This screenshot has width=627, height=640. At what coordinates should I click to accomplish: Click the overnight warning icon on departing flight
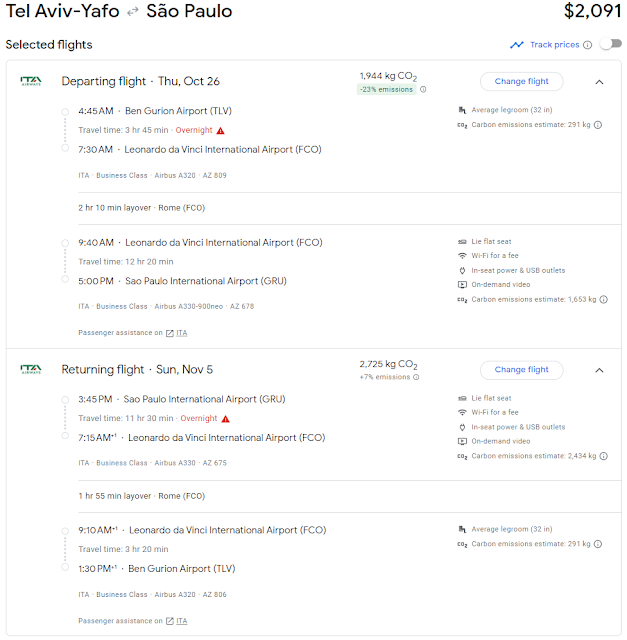(x=220, y=131)
